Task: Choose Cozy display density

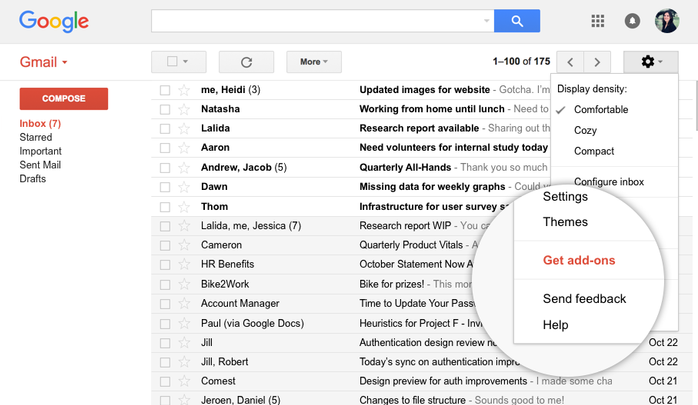Action: 585,130
